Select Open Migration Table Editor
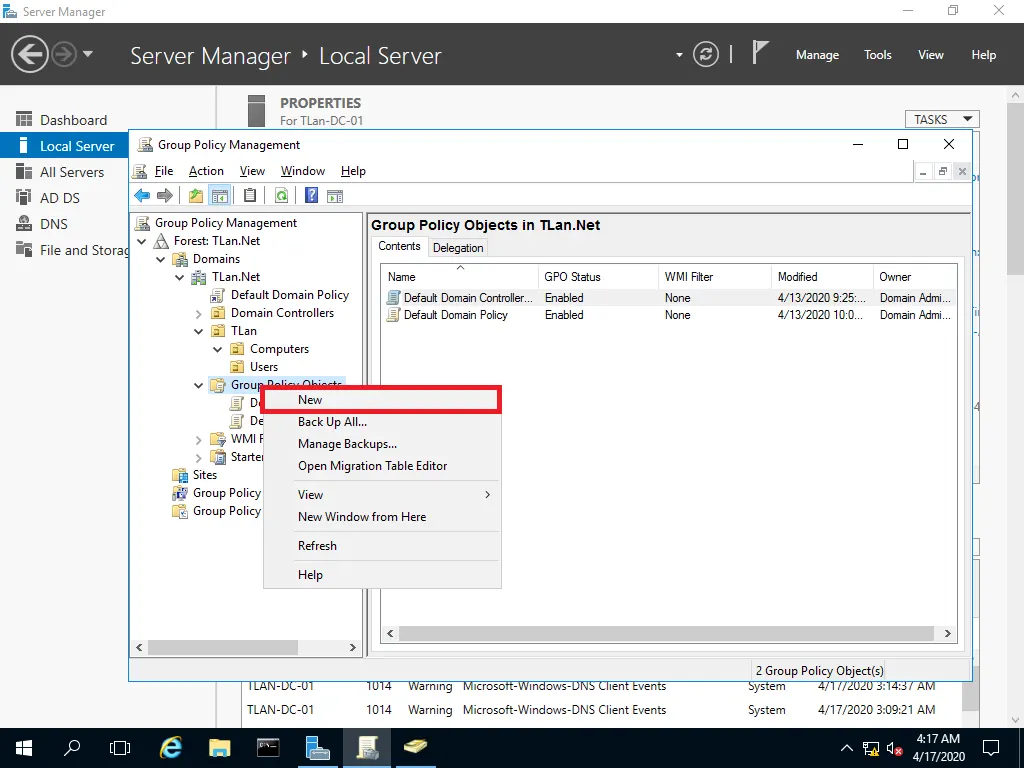Image resolution: width=1024 pixels, height=768 pixels. (382, 466)
